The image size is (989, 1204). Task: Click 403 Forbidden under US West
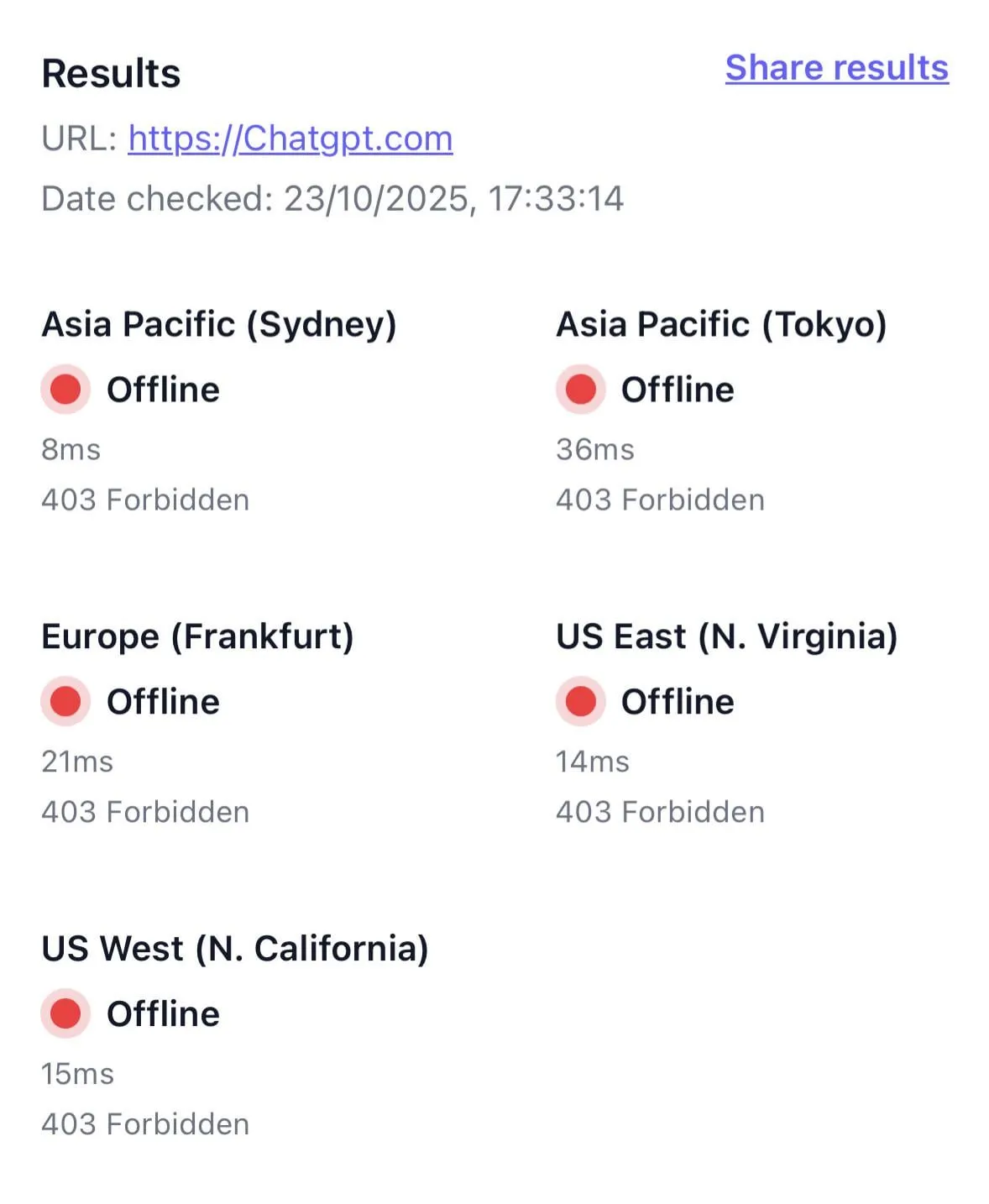(145, 1124)
